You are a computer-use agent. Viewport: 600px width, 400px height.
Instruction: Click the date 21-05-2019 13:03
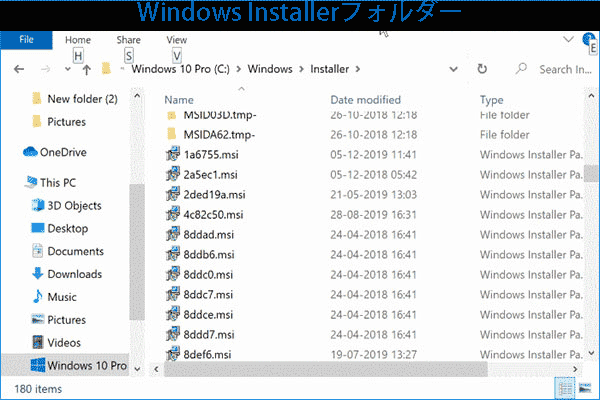[x=373, y=194]
